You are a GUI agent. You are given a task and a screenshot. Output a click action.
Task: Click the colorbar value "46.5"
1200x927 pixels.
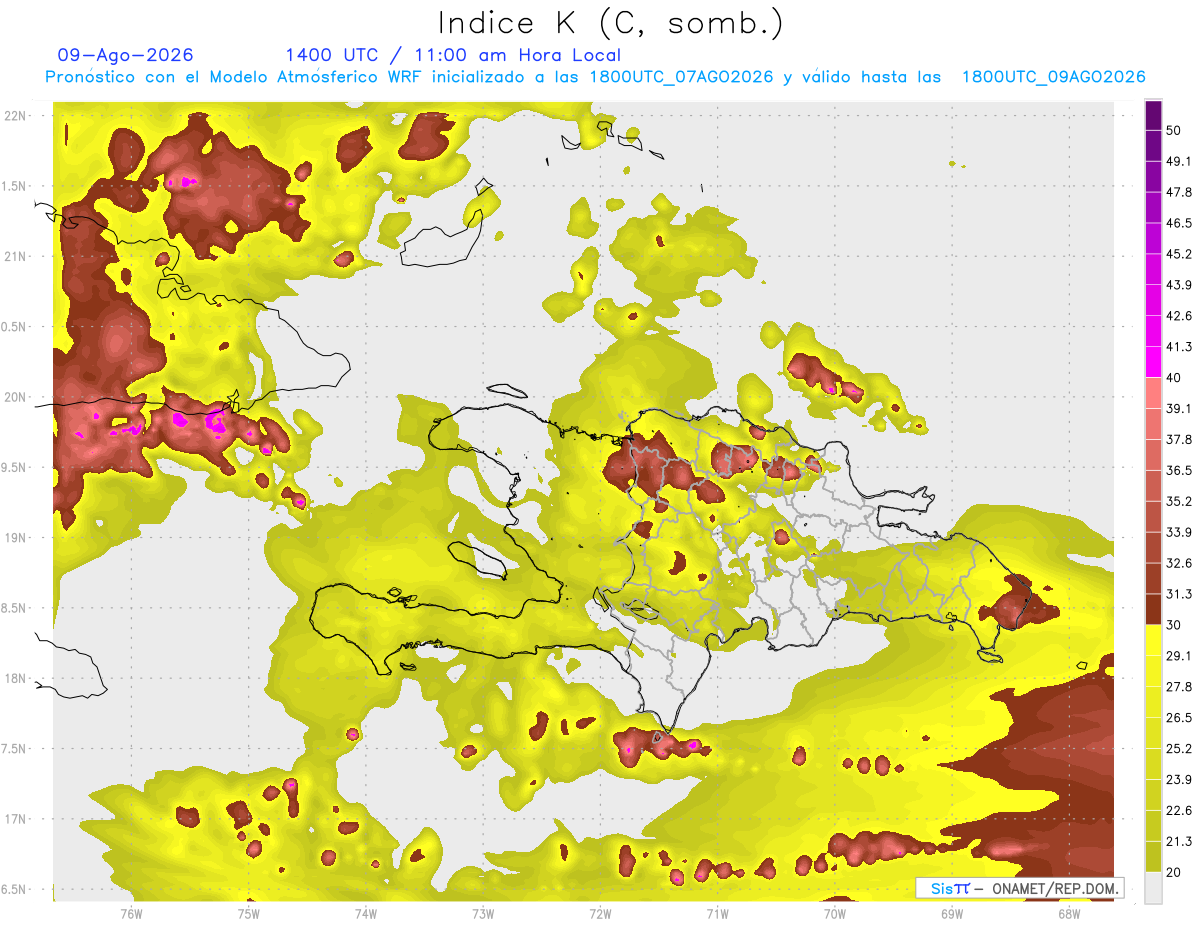click(1178, 223)
